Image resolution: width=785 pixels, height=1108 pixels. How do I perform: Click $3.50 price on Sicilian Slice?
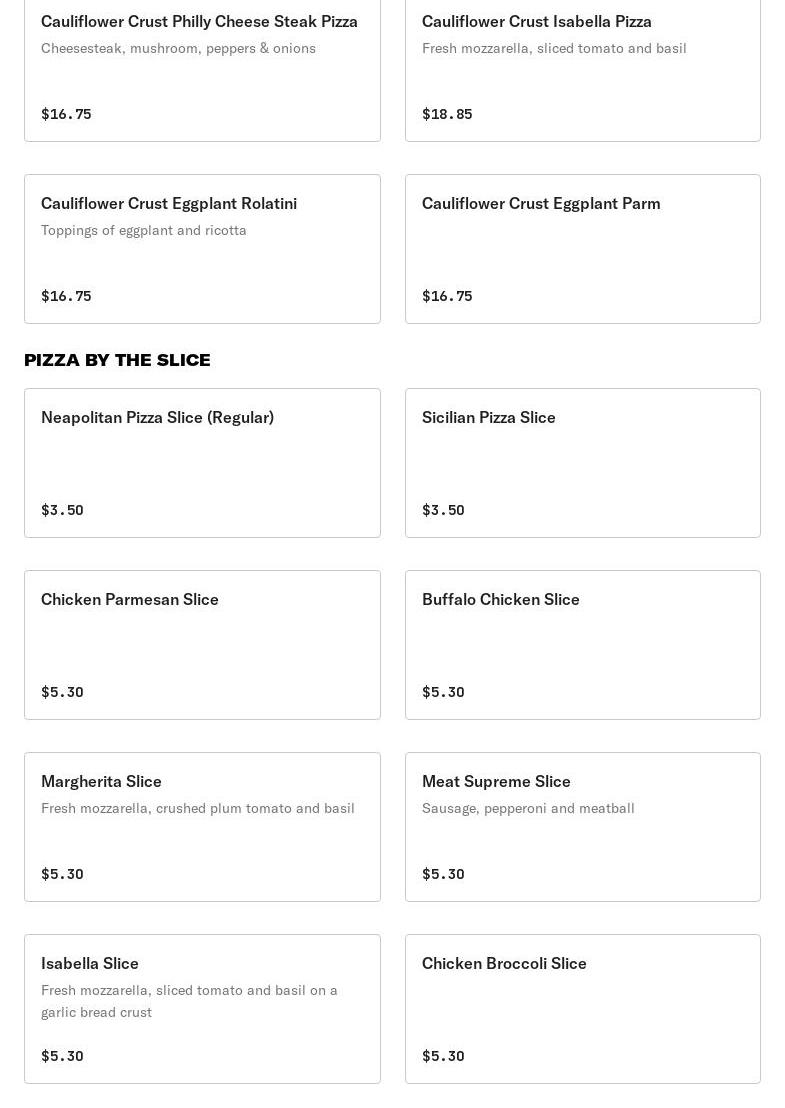point(443,510)
